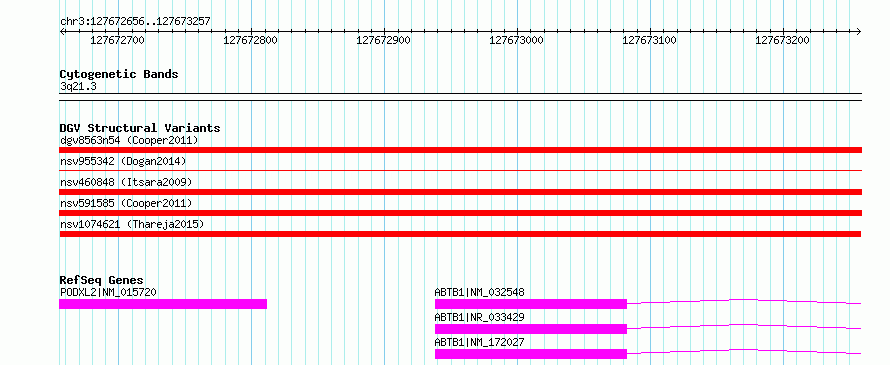The width and height of the screenshot is (890, 365).
Task: Click the intron line of ABTB1 NM_032548
Action: point(744,301)
